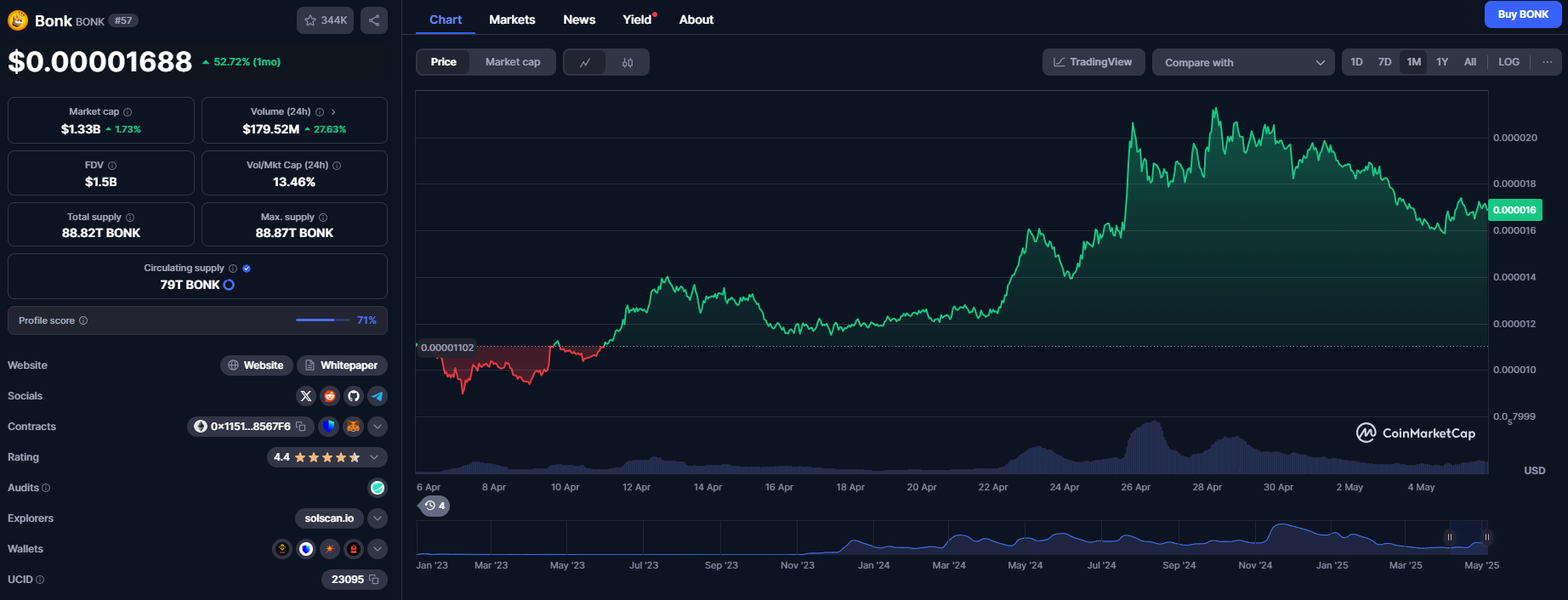The height and width of the screenshot is (600, 1568).
Task: Click the 0.00001102 starting price label
Action: click(447, 348)
